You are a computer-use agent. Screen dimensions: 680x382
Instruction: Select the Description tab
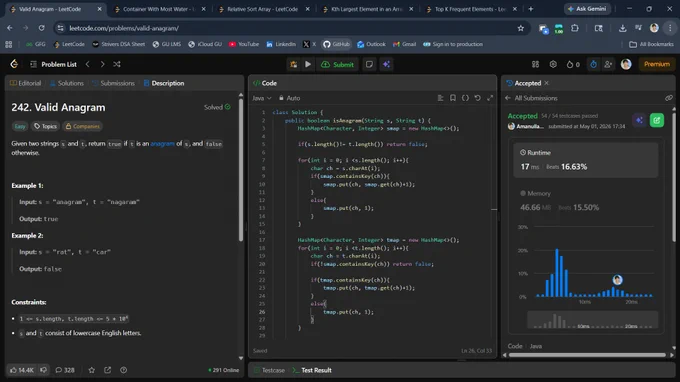[164, 83]
